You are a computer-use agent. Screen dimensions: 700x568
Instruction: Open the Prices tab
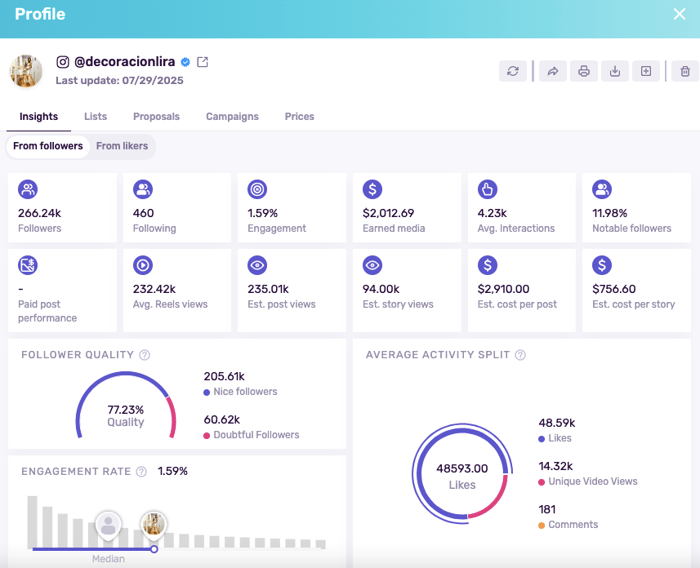tap(299, 117)
